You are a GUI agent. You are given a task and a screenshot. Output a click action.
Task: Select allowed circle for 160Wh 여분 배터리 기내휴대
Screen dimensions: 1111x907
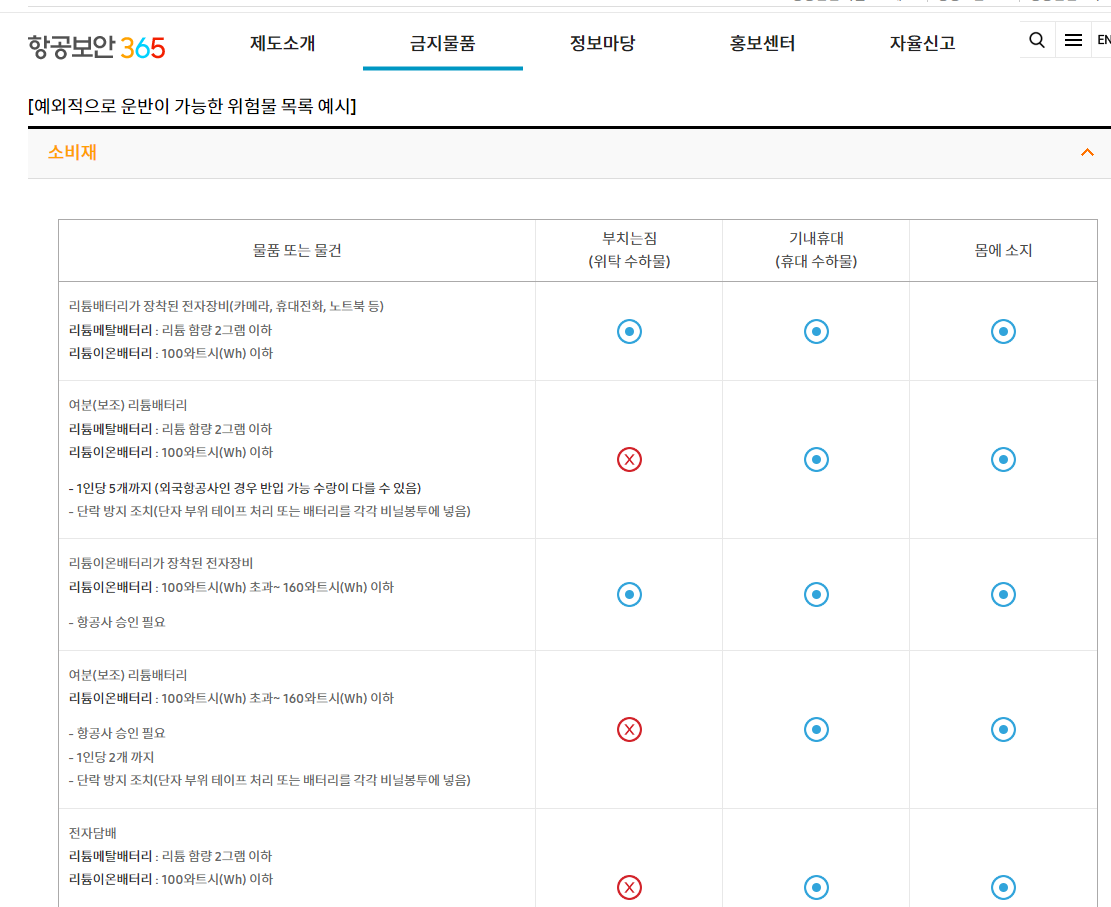[816, 730]
